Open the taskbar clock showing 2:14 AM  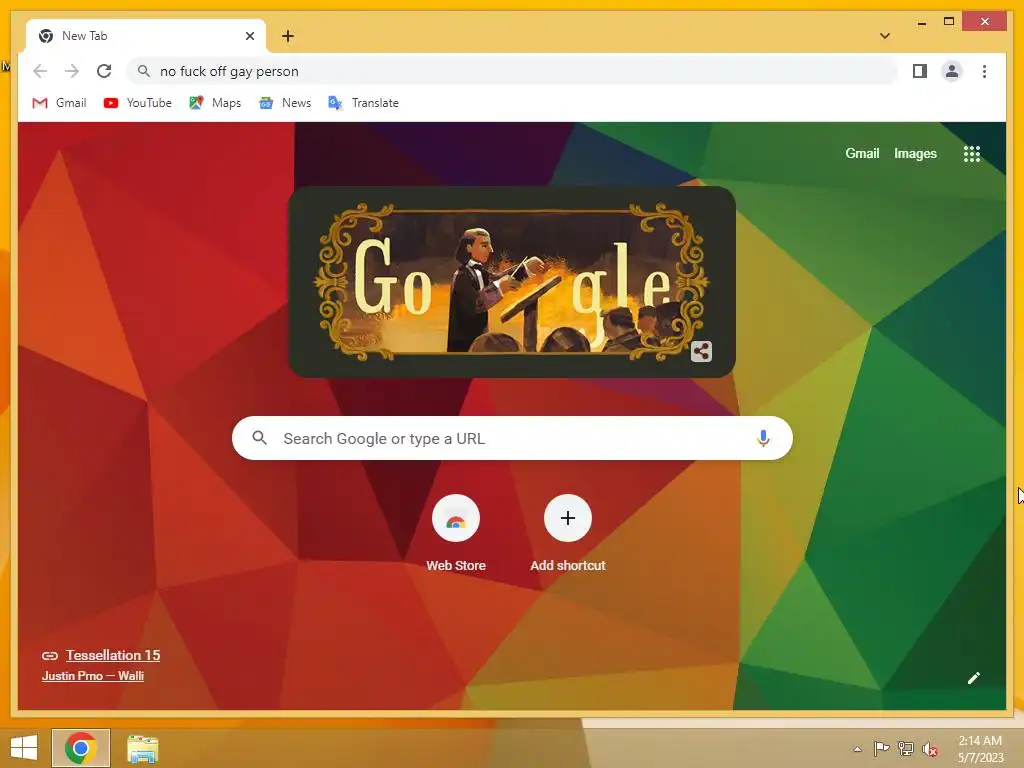click(980, 749)
